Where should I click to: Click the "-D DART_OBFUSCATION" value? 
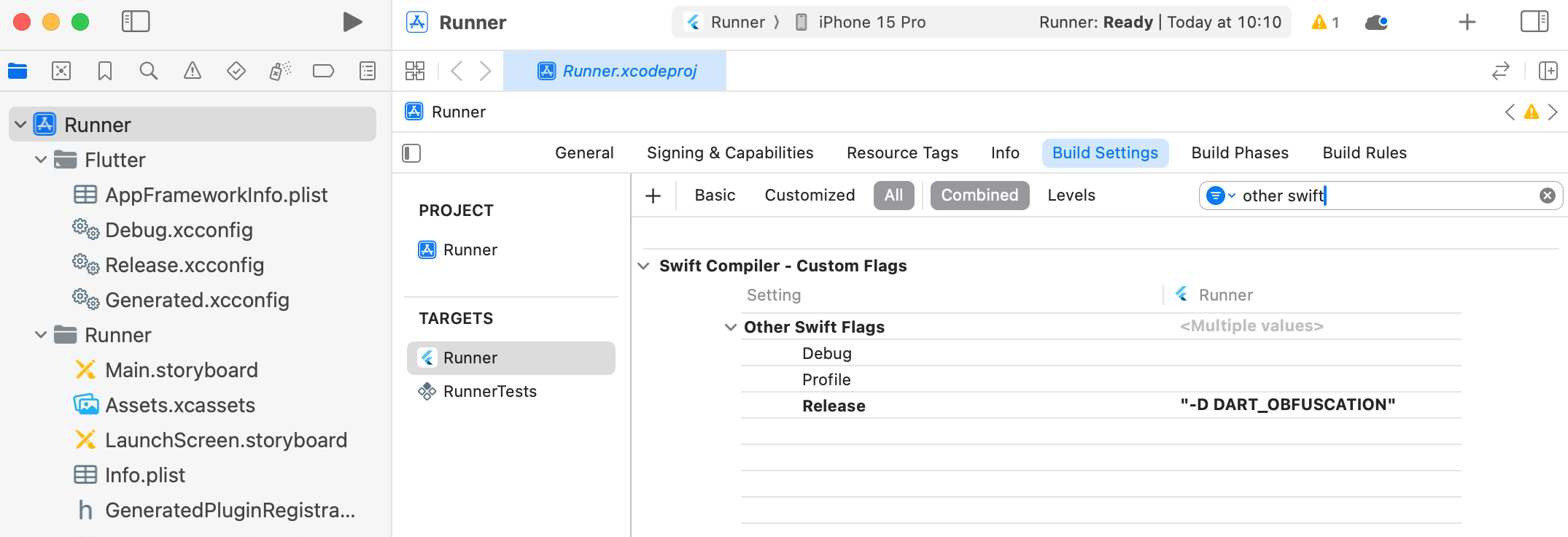[1288, 405]
